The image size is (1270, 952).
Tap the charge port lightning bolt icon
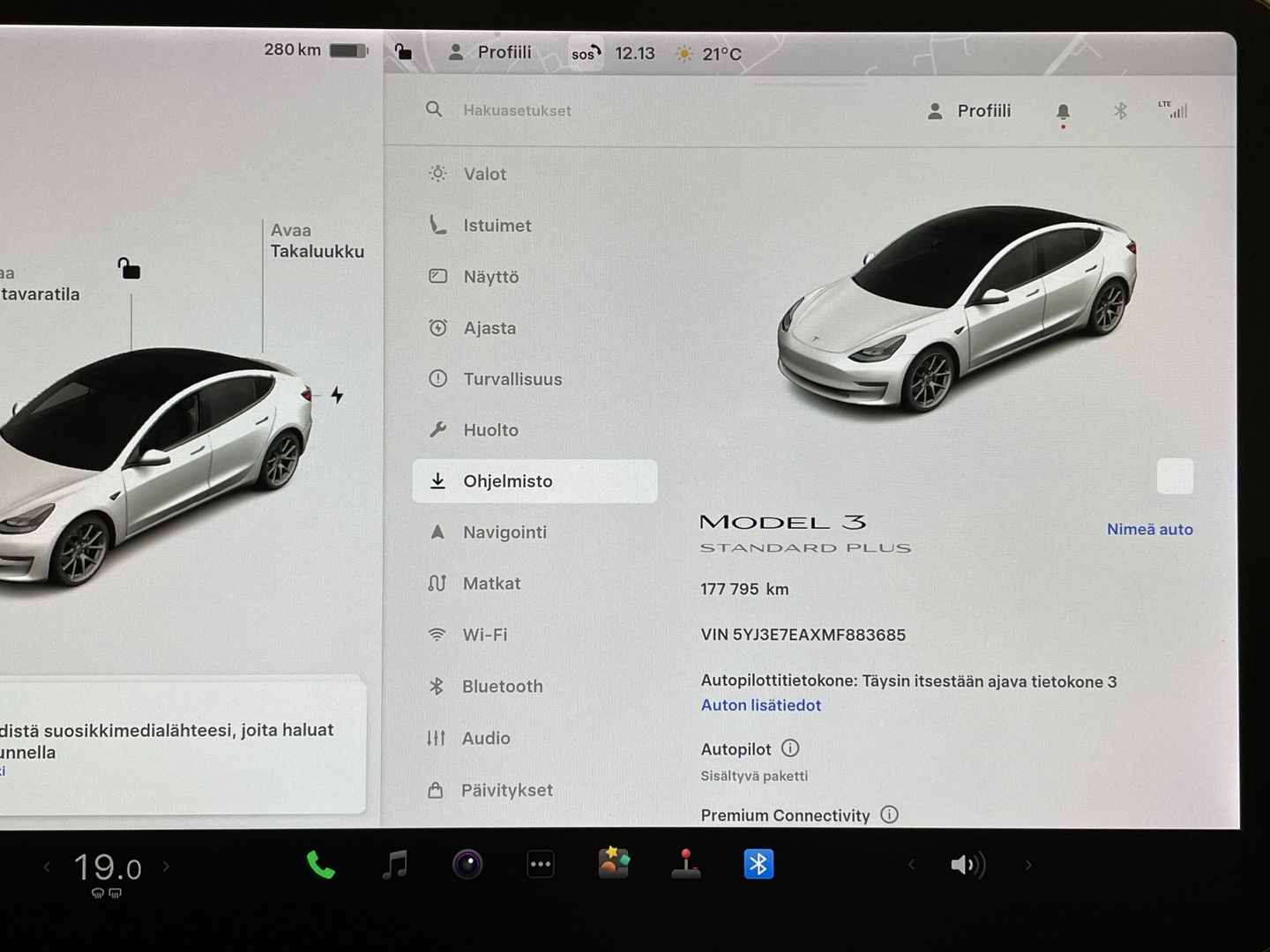tap(337, 395)
